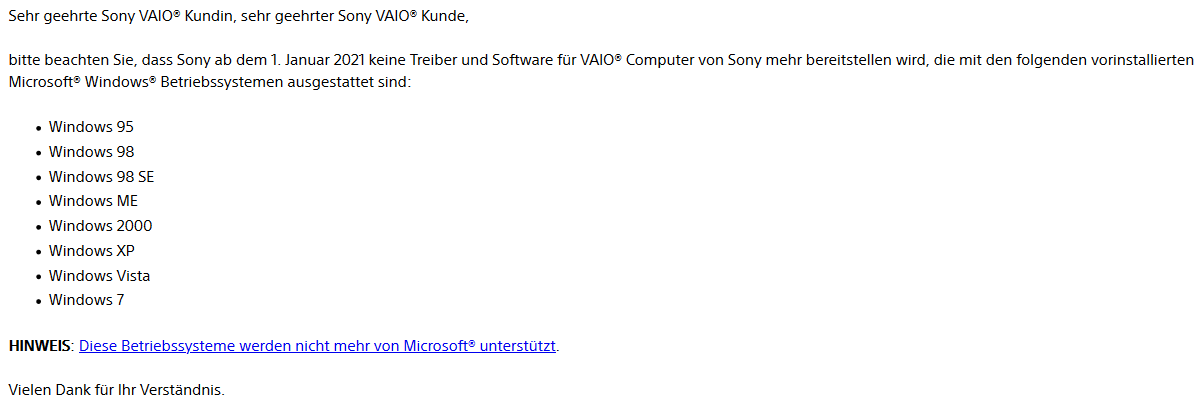Viewport: 1204px width, 408px height.
Task: Click the 'Vielen Dank für Ihr Verständnis' line
Action: click(116, 389)
